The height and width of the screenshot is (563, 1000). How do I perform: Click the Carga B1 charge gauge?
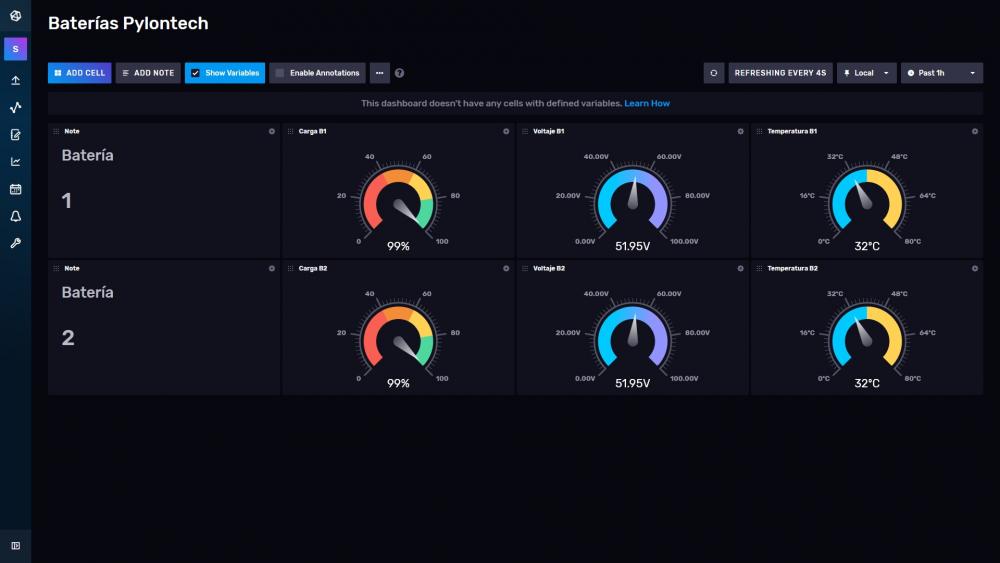click(398, 200)
